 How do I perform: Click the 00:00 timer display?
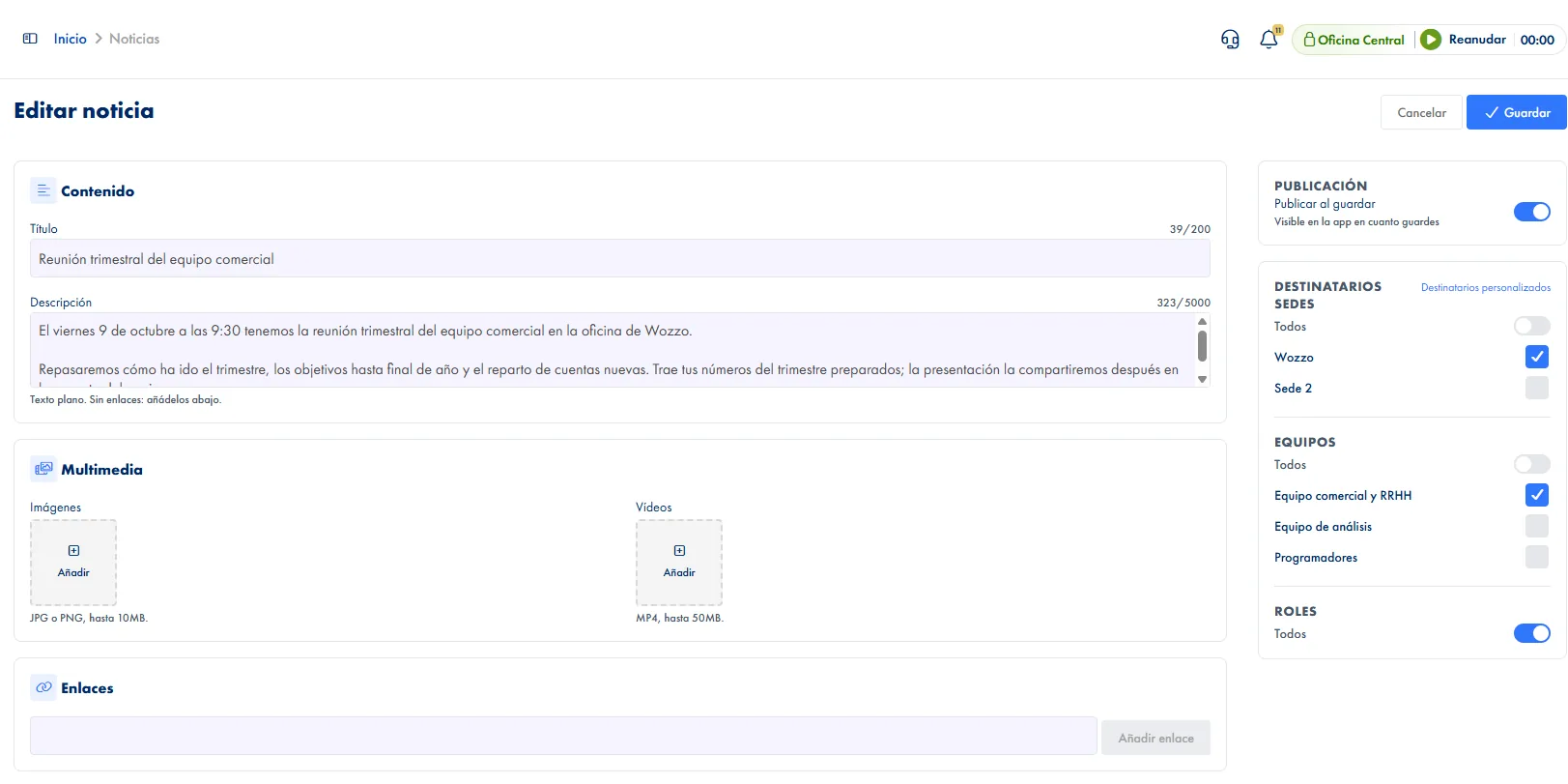point(1537,40)
